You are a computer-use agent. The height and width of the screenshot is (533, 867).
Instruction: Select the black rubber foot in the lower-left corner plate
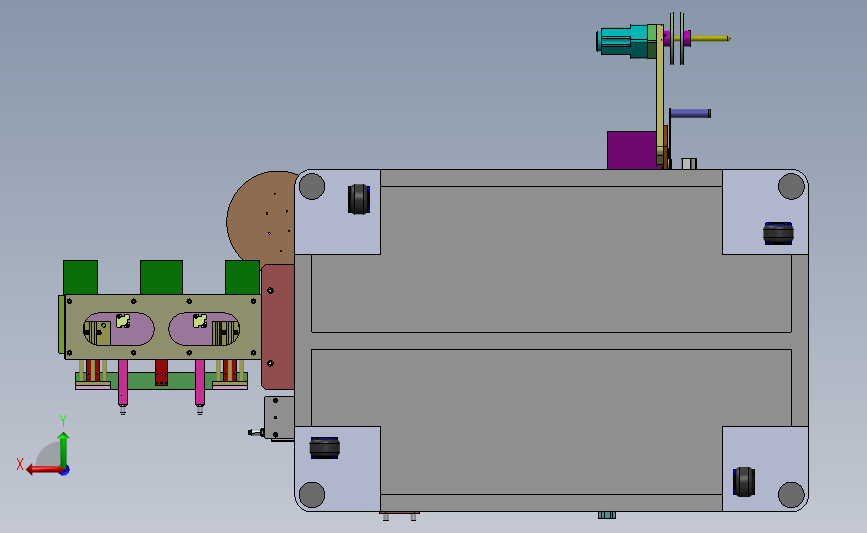tap(325, 448)
